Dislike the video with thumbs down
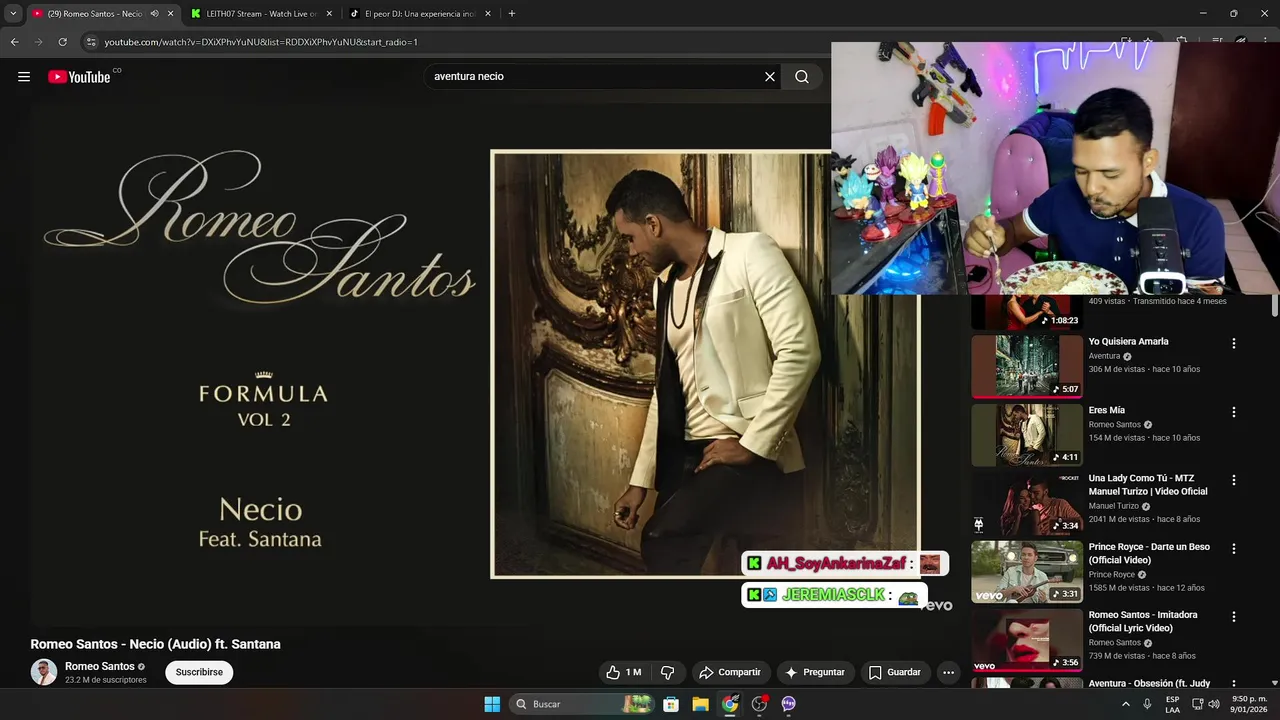1280x720 pixels. click(x=667, y=672)
